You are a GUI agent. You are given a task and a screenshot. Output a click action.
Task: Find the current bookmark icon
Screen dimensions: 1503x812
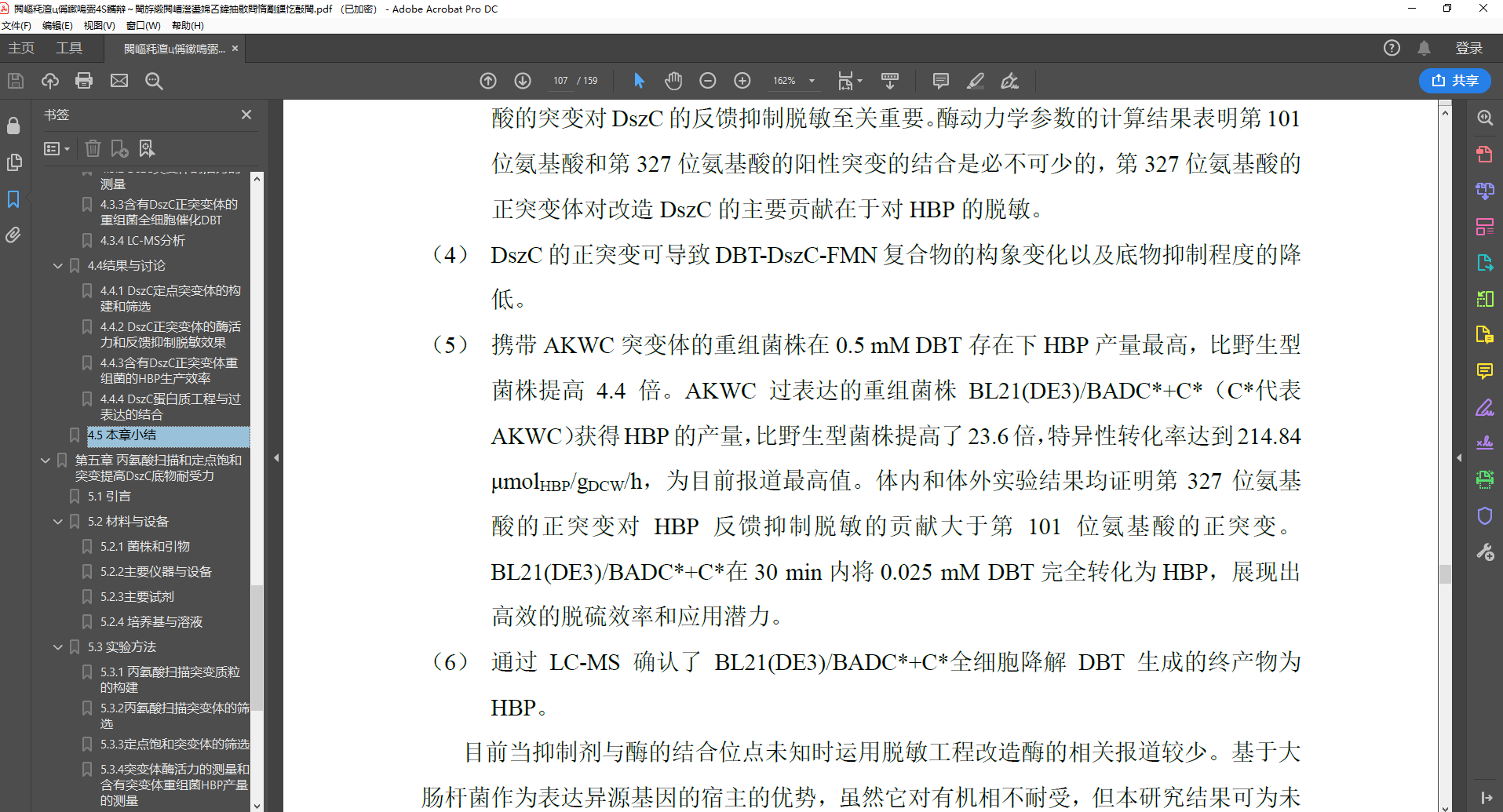click(147, 148)
